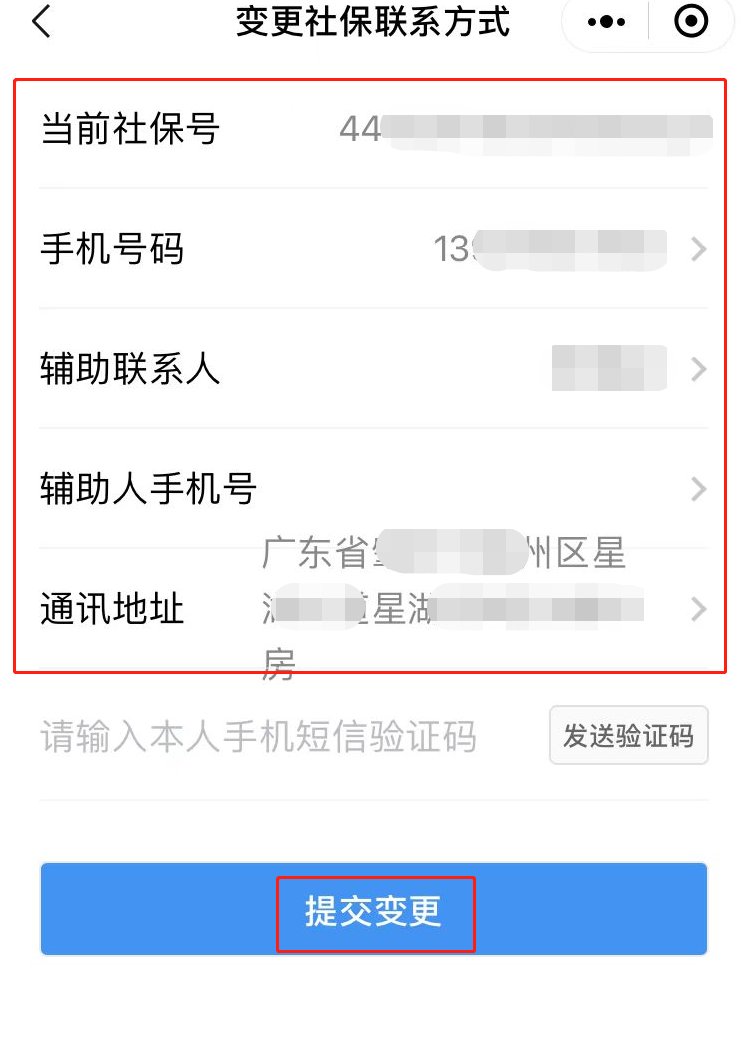Screen dimensions: 748x1047
Task: Open the three-dot more options menu
Action: pyautogui.click(x=606, y=22)
